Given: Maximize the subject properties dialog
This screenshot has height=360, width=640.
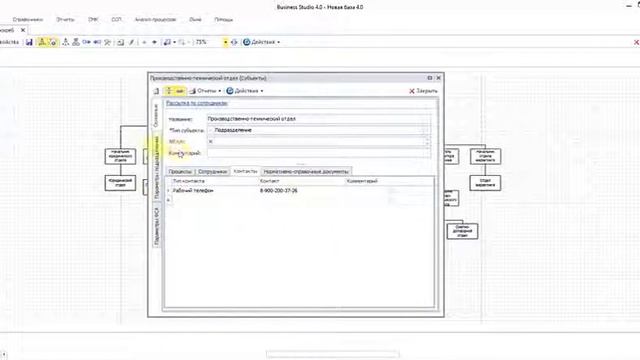Looking at the screenshot, I should (x=429, y=78).
